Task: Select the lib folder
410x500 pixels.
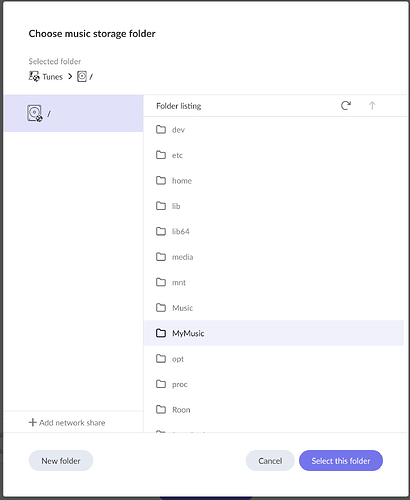Action: pyautogui.click(x=274, y=206)
